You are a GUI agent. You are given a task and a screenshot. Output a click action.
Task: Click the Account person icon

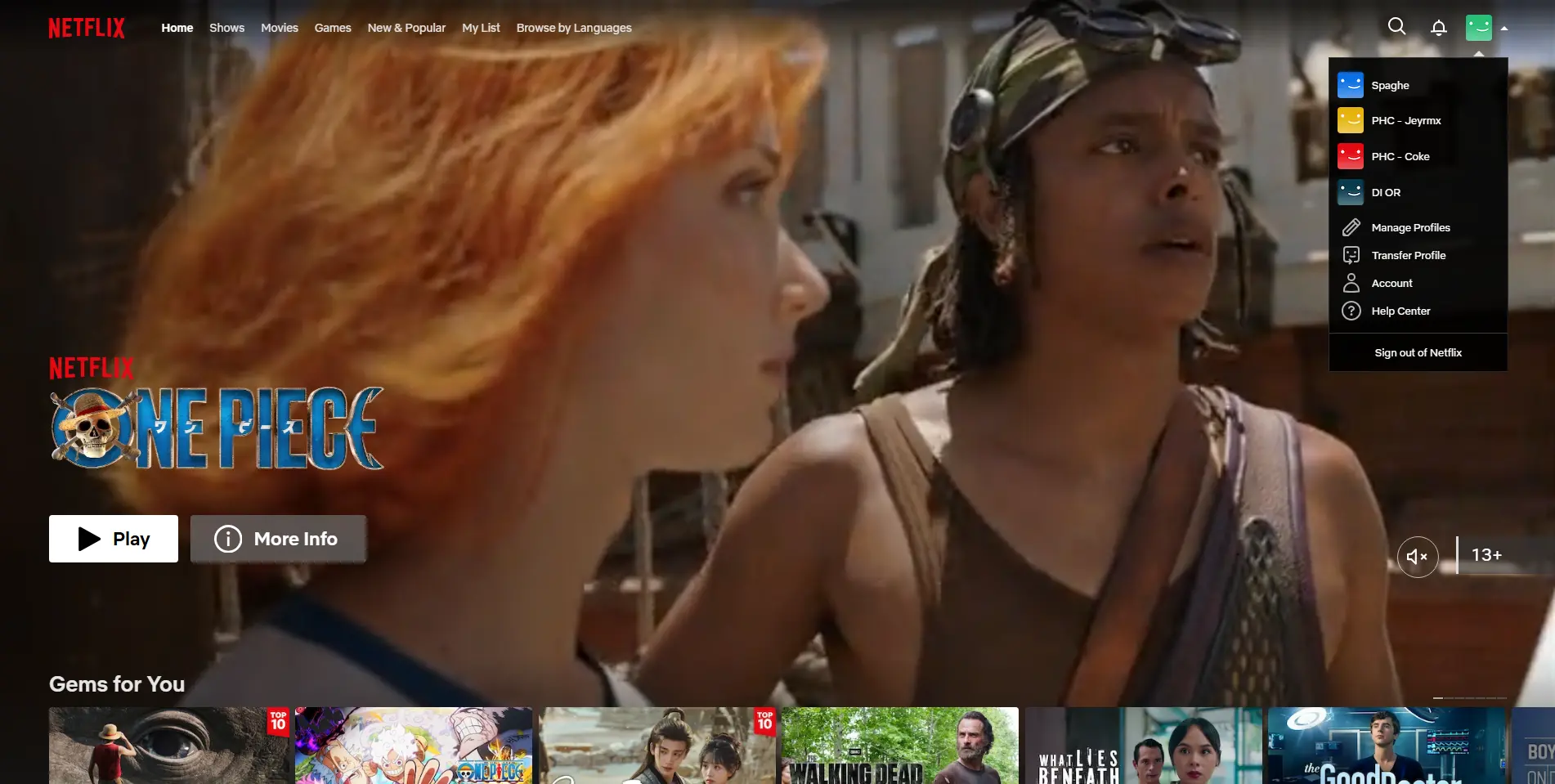(x=1351, y=283)
